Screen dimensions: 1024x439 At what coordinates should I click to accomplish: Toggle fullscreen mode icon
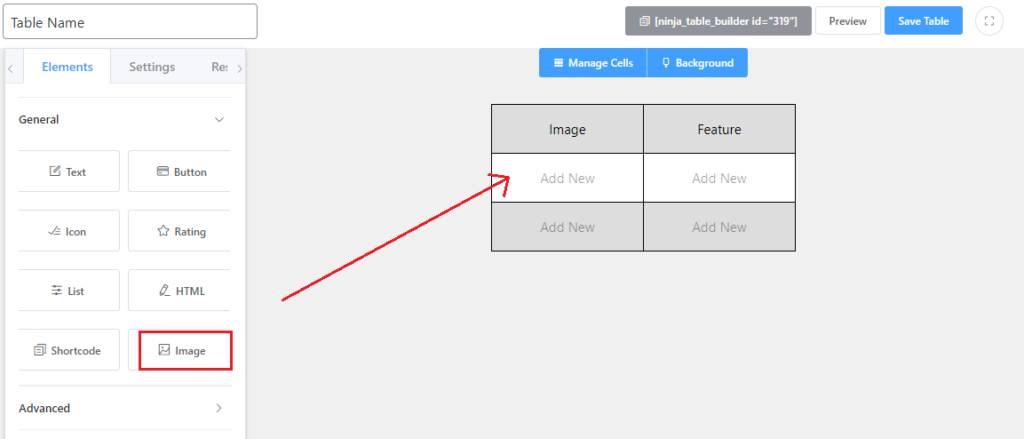coord(989,21)
